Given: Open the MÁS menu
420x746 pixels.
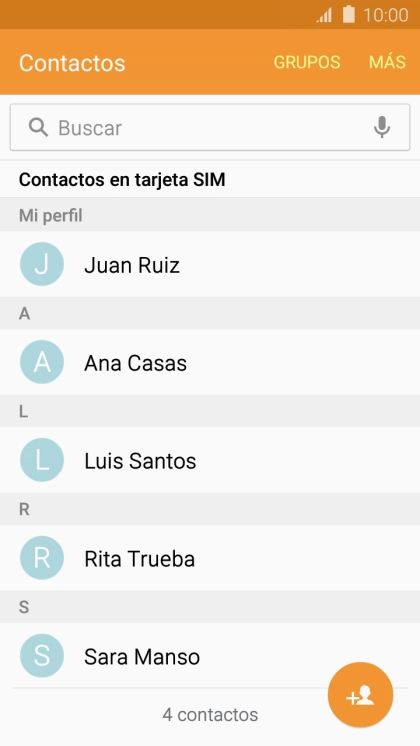Looking at the screenshot, I should coord(387,62).
